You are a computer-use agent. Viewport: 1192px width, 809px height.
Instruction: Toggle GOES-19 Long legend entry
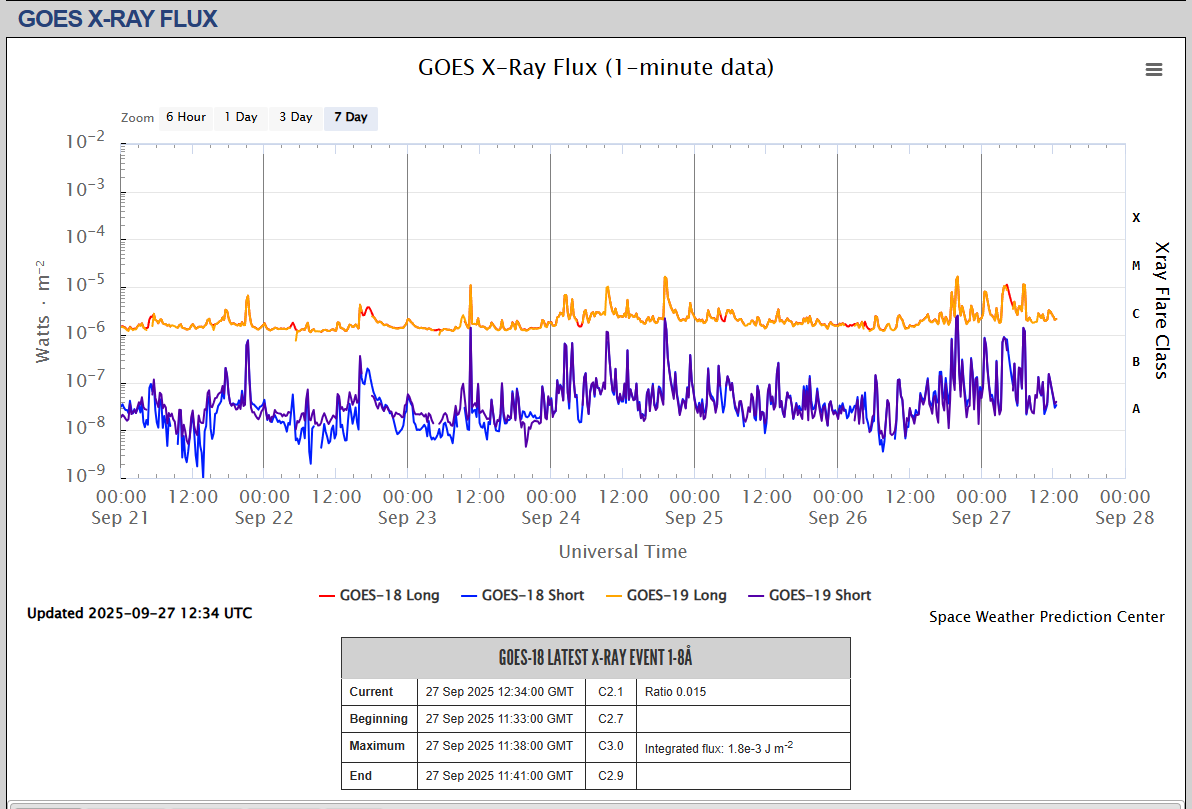(666, 595)
